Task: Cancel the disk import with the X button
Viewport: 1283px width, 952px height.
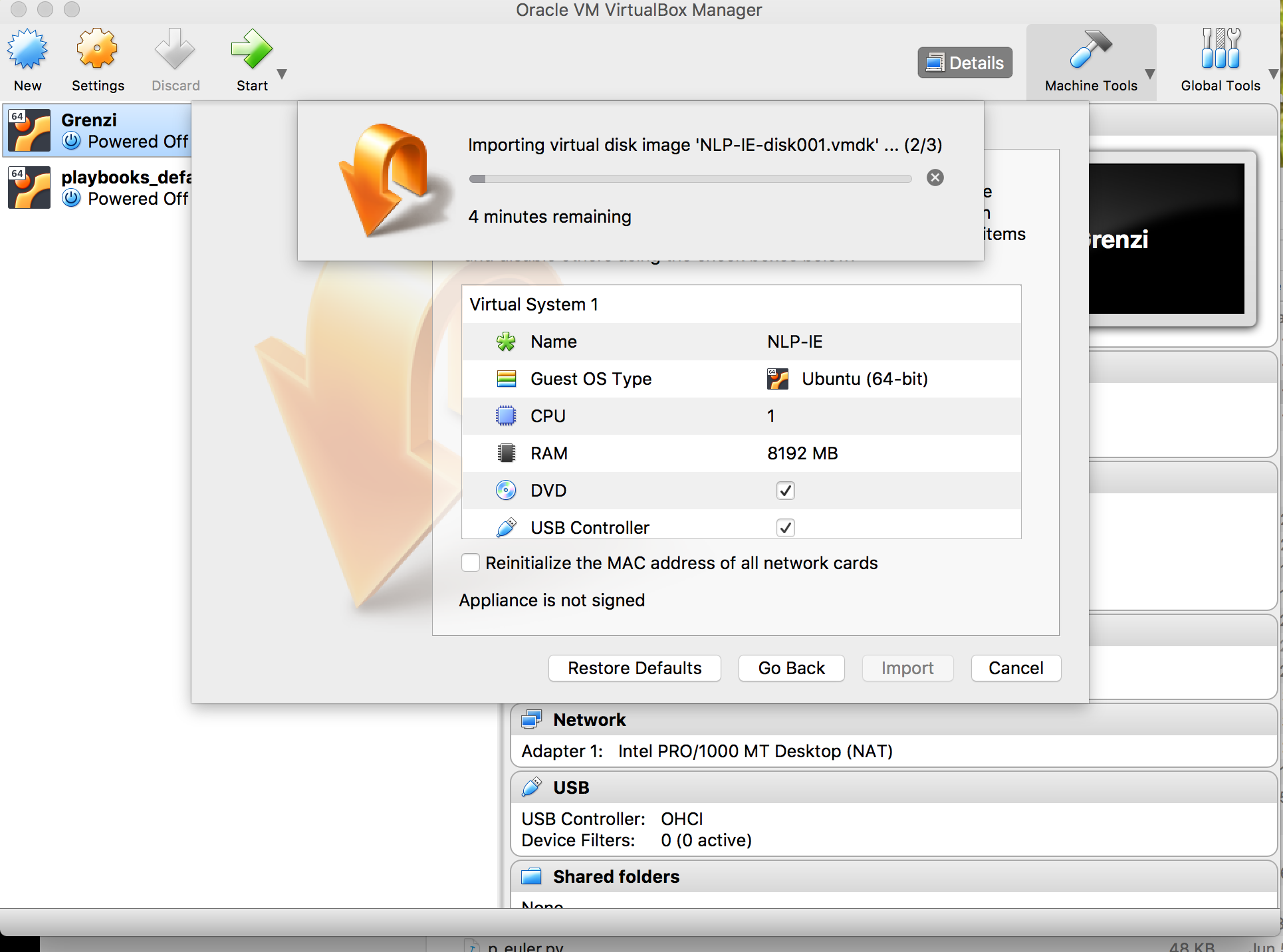Action: (935, 178)
